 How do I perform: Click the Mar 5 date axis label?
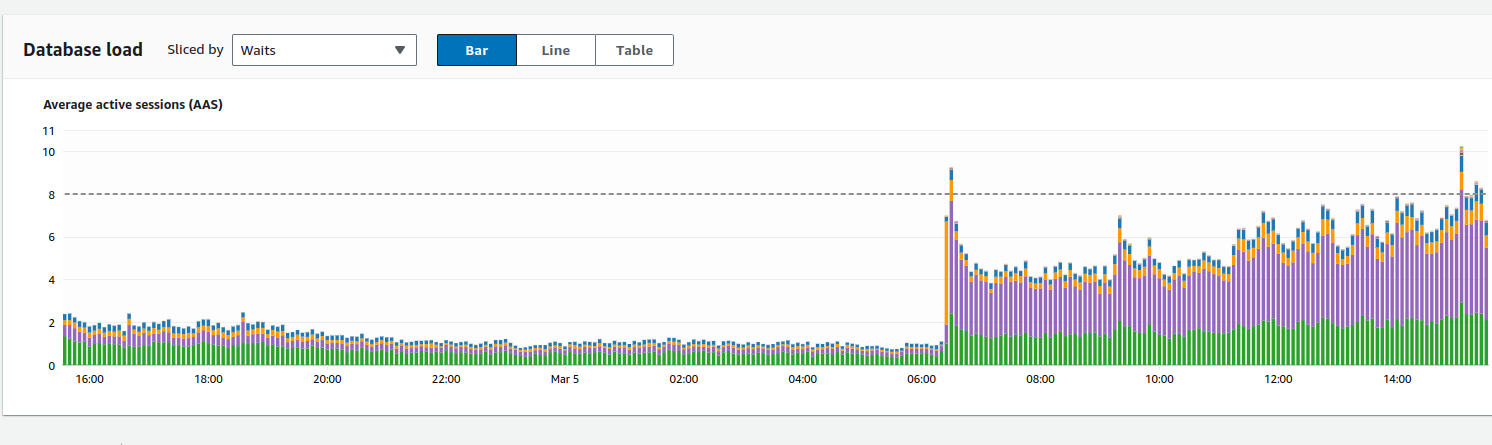[565, 380]
